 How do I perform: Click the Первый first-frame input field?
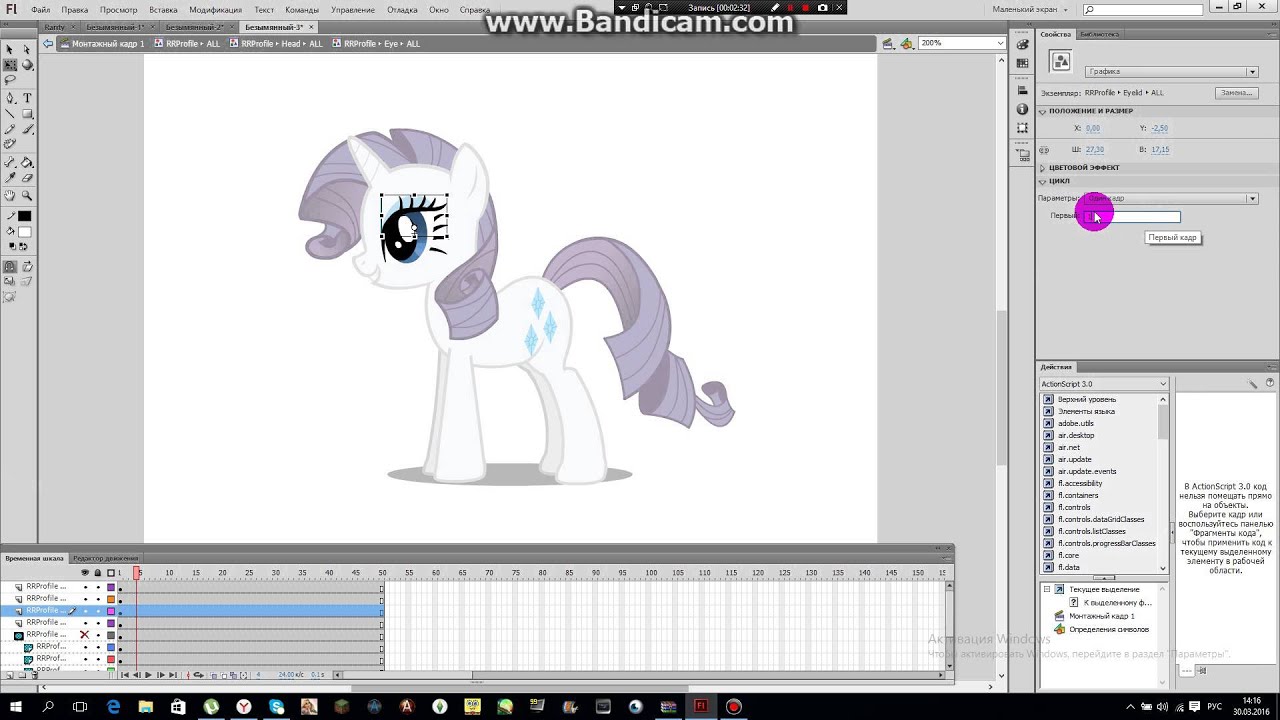click(1132, 216)
